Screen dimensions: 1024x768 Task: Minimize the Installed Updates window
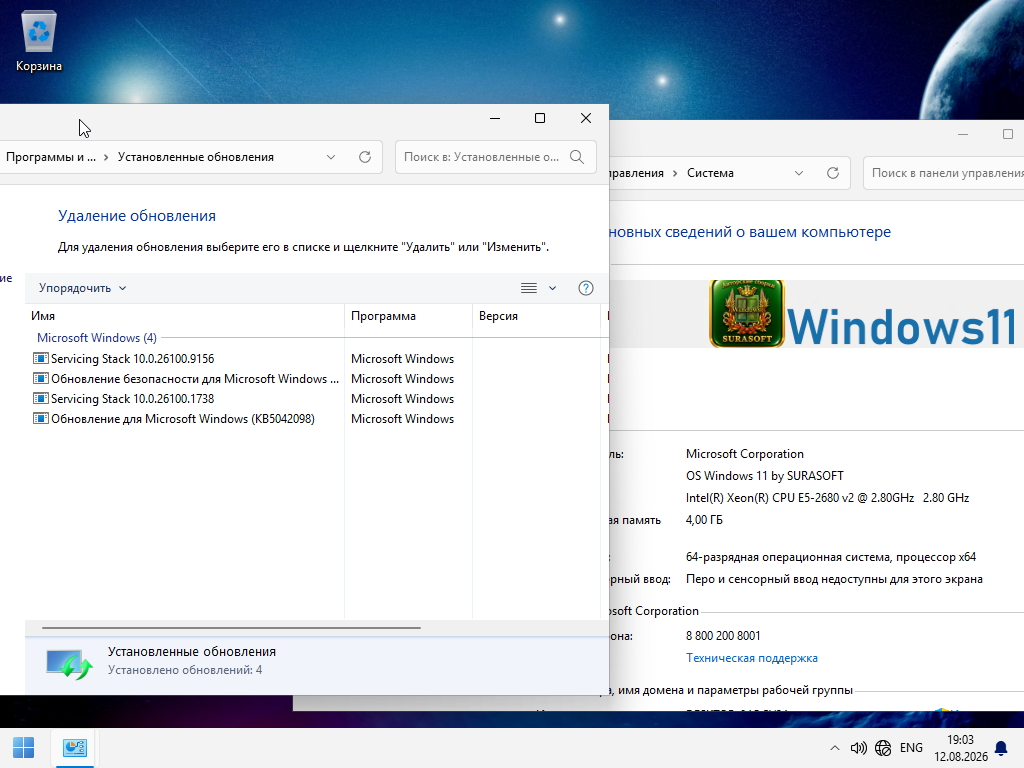point(495,118)
